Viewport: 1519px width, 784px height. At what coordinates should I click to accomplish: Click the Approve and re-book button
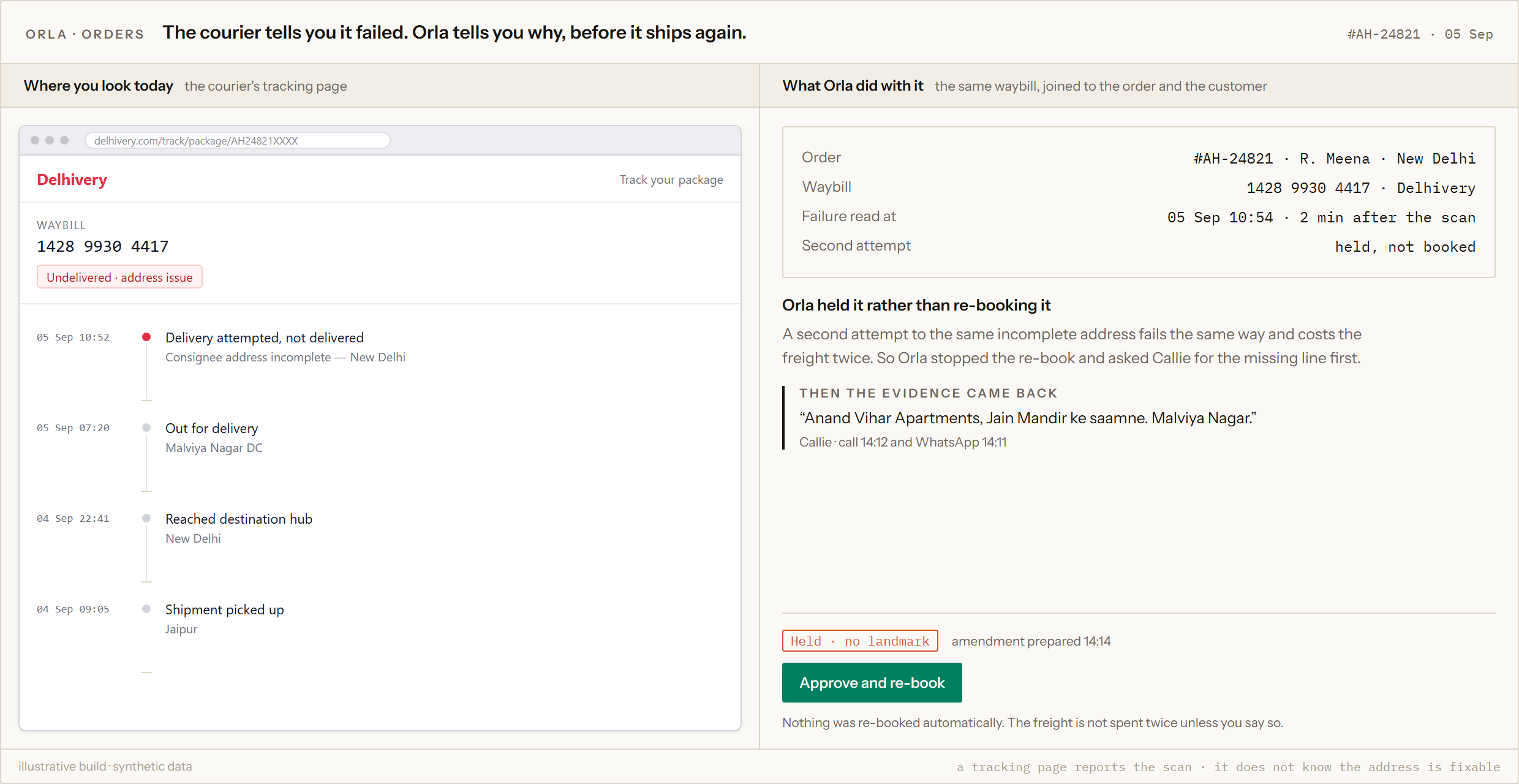tap(872, 682)
